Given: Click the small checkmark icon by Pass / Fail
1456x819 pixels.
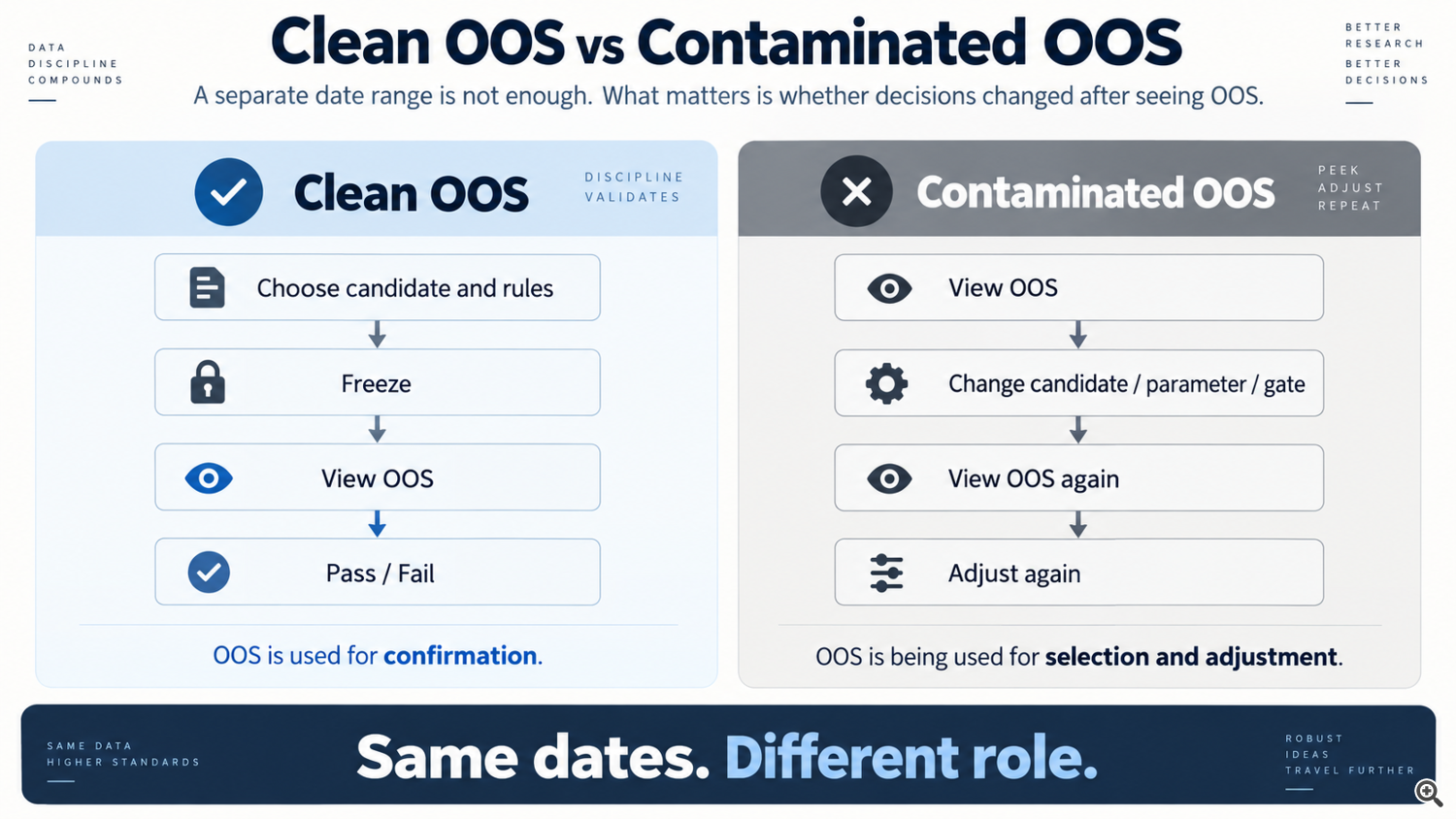Looking at the screenshot, I should point(209,573).
